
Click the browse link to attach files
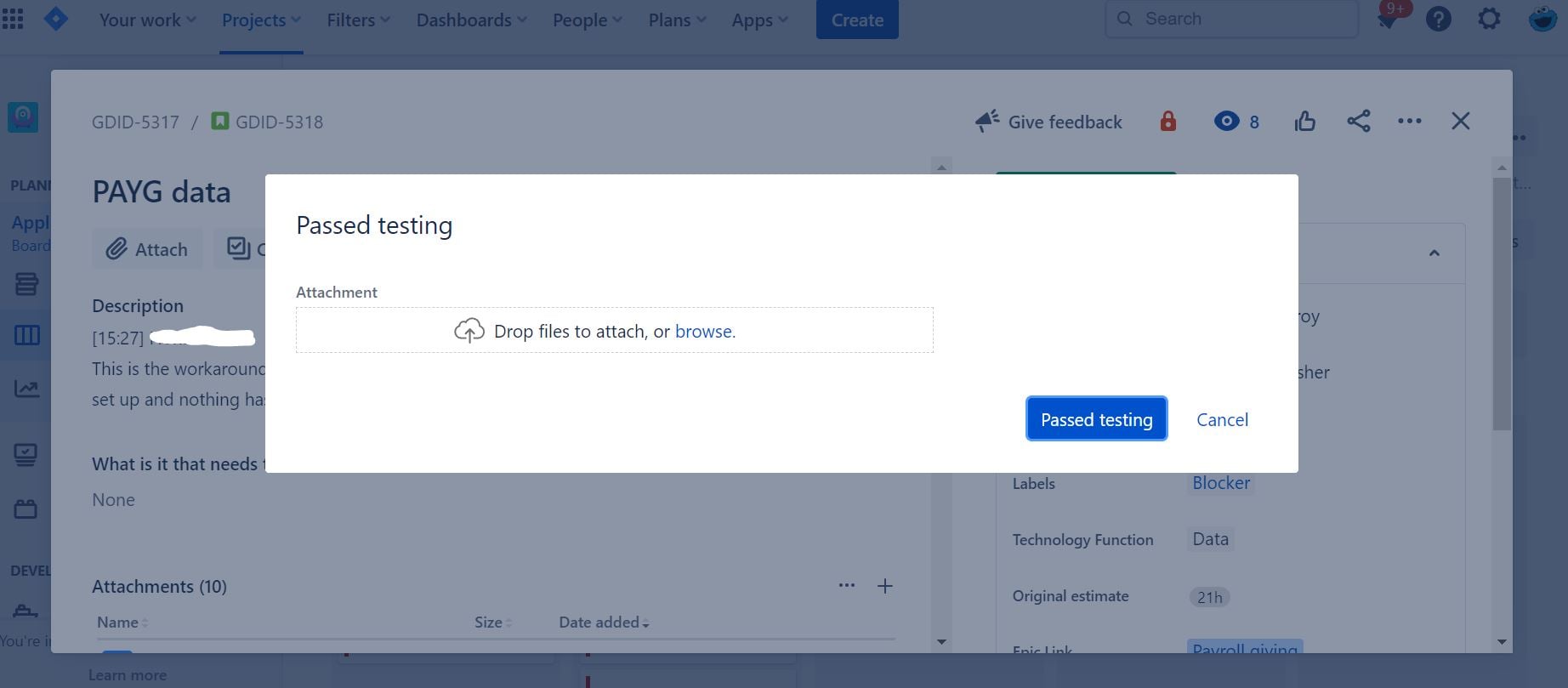click(703, 331)
